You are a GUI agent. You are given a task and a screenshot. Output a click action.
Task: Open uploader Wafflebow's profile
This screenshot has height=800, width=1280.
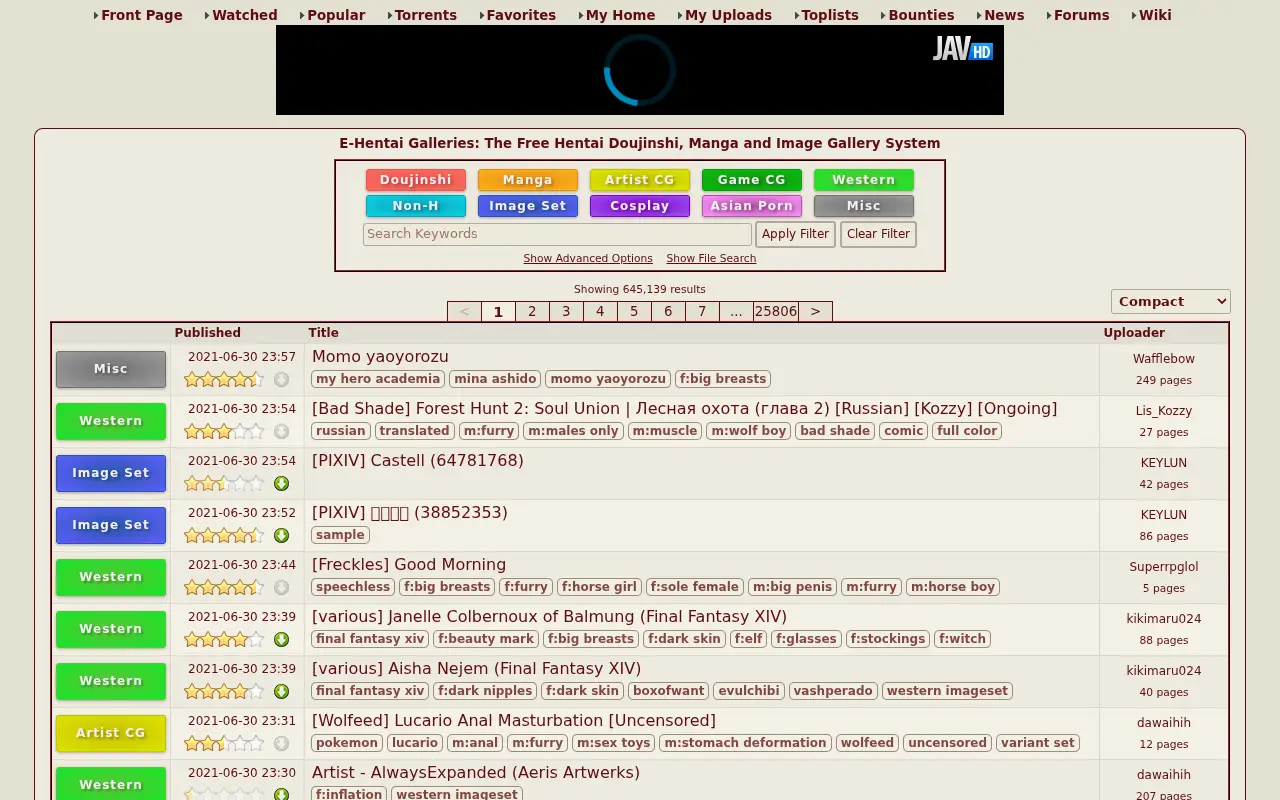pyautogui.click(x=1164, y=359)
